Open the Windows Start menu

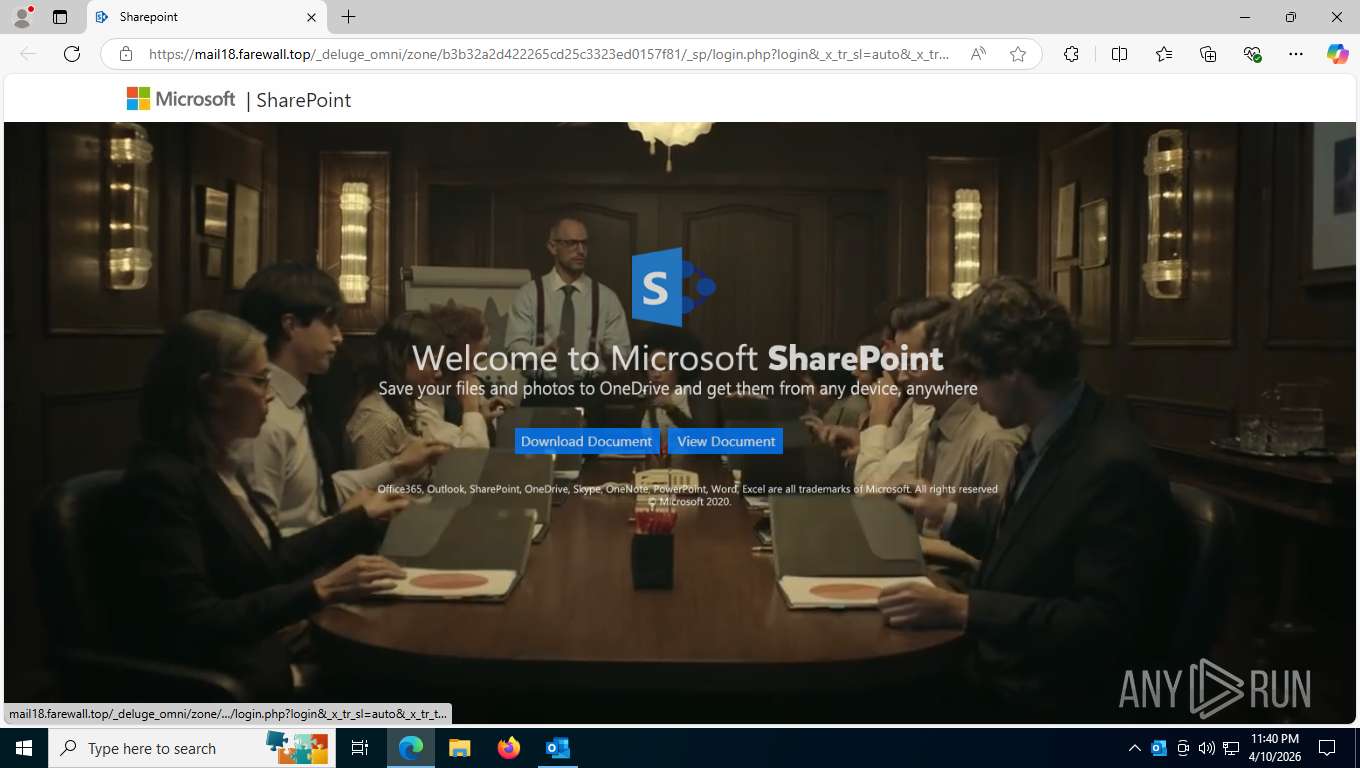pyautogui.click(x=23, y=748)
